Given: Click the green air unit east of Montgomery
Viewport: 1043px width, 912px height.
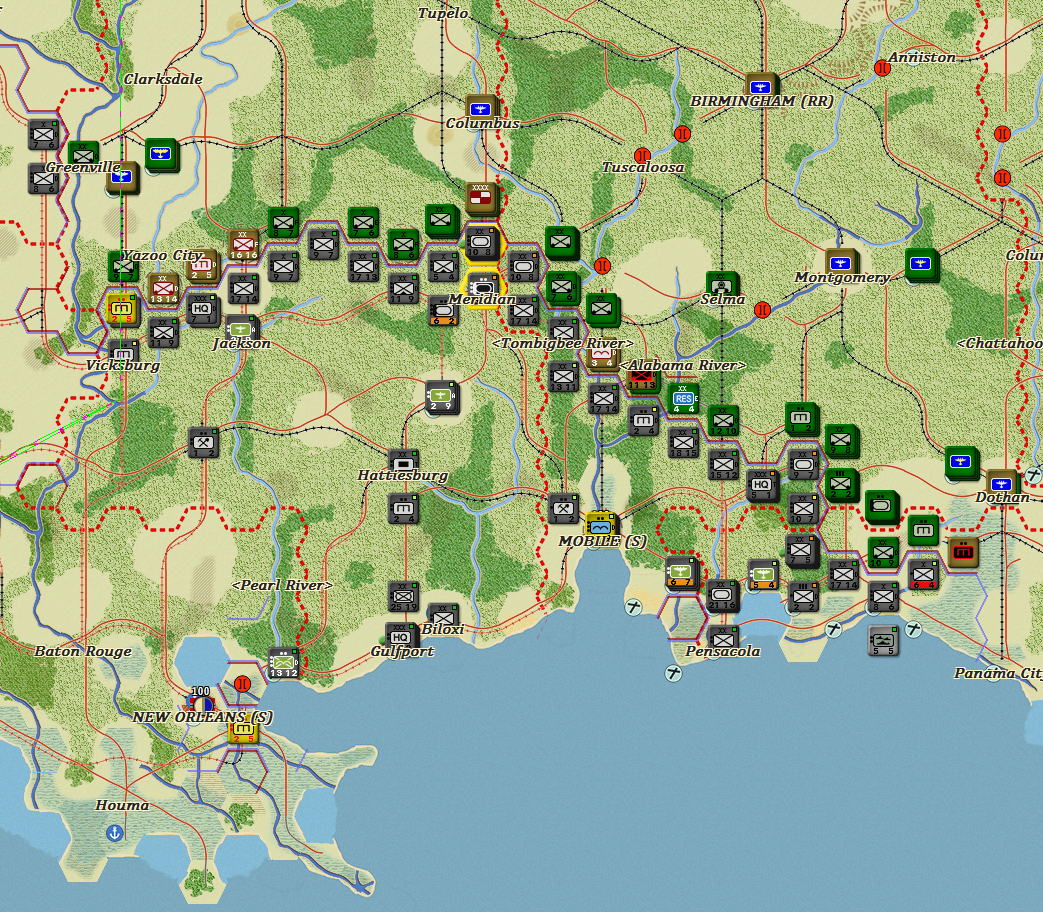Looking at the screenshot, I should click(x=921, y=263).
